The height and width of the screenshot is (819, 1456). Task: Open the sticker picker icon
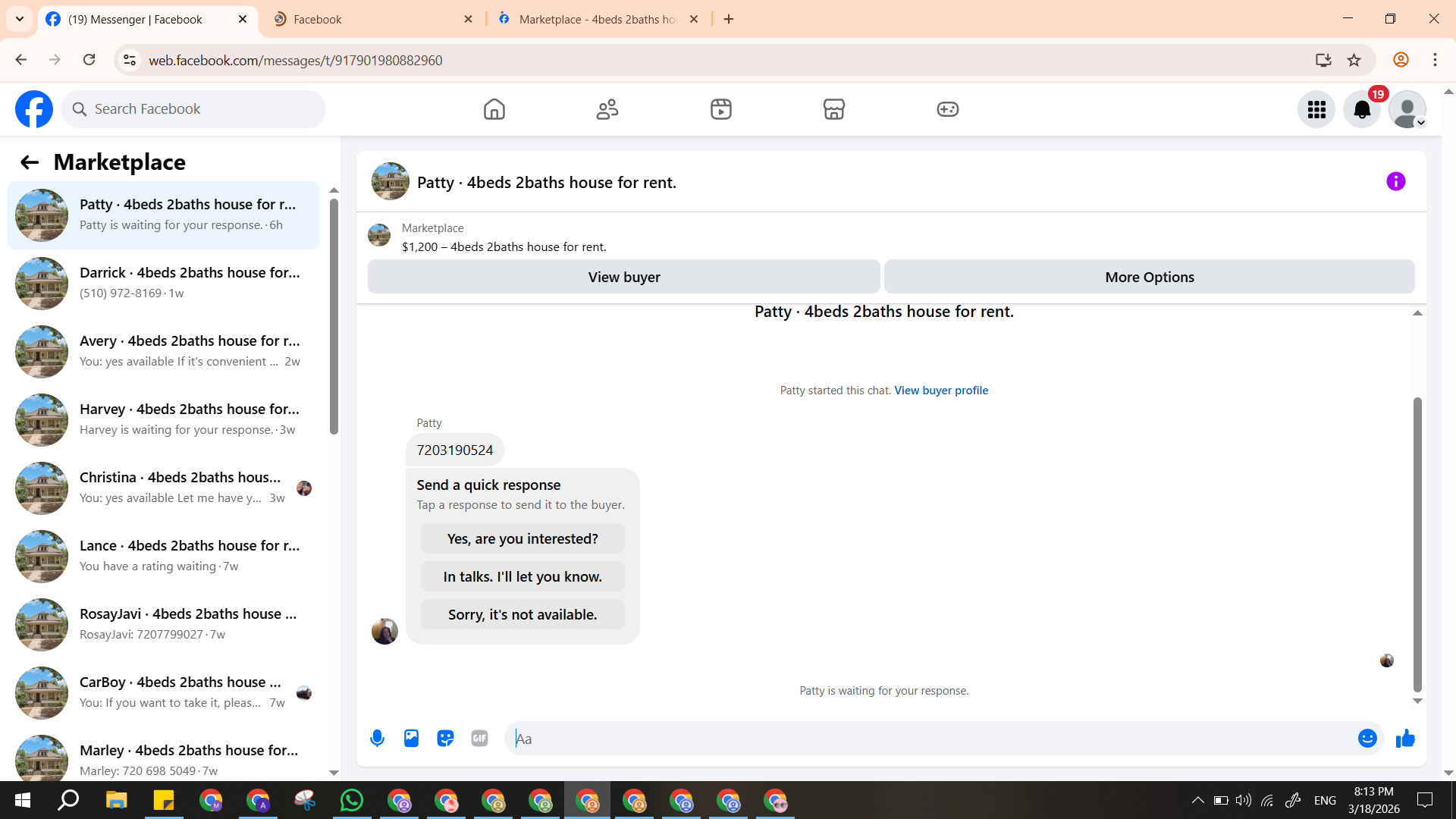coord(445,738)
